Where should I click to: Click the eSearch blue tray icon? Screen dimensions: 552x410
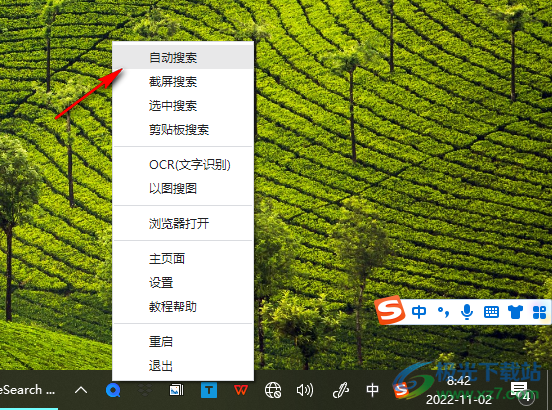(x=113, y=390)
